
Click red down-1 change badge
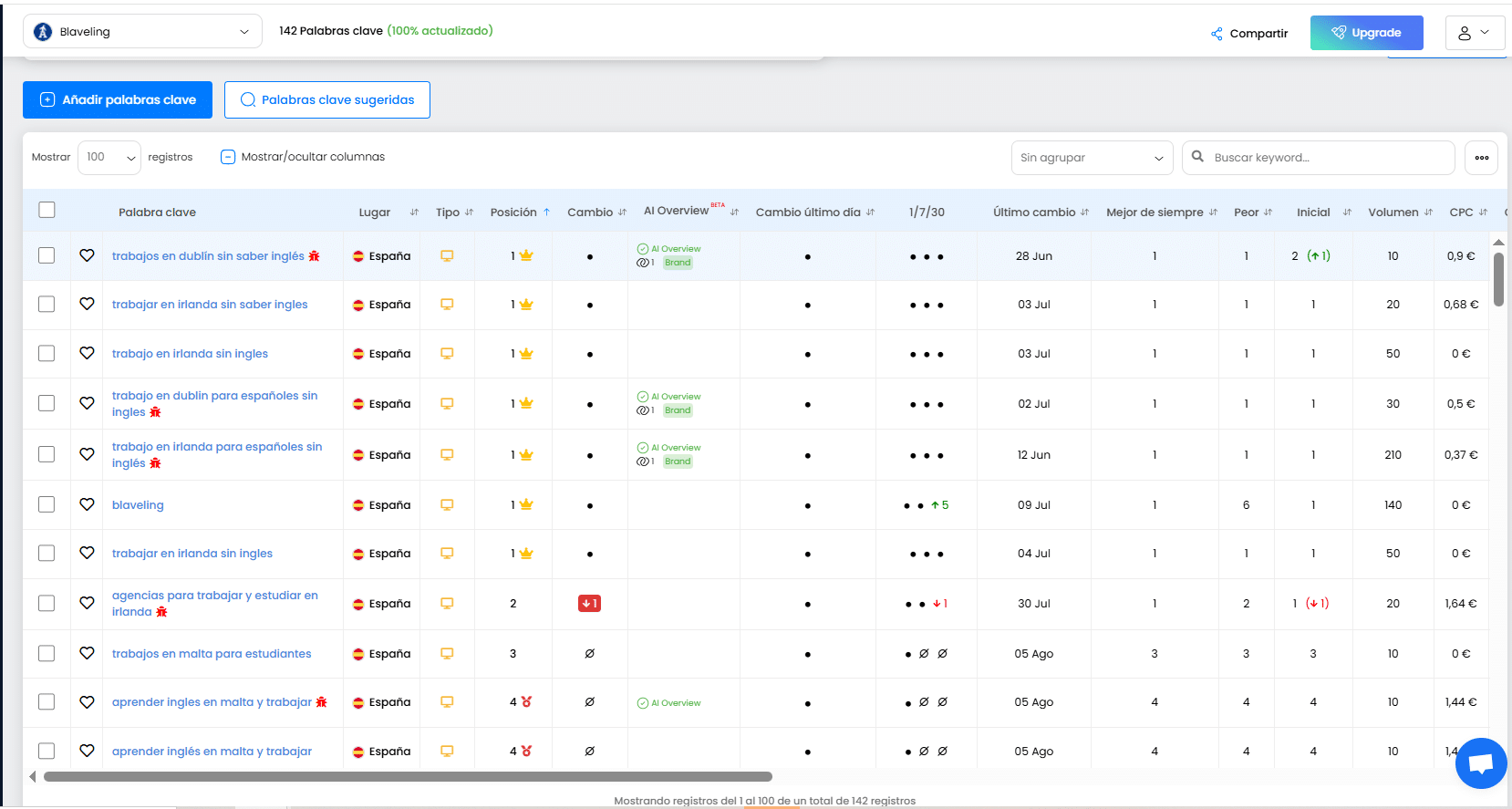click(x=589, y=604)
